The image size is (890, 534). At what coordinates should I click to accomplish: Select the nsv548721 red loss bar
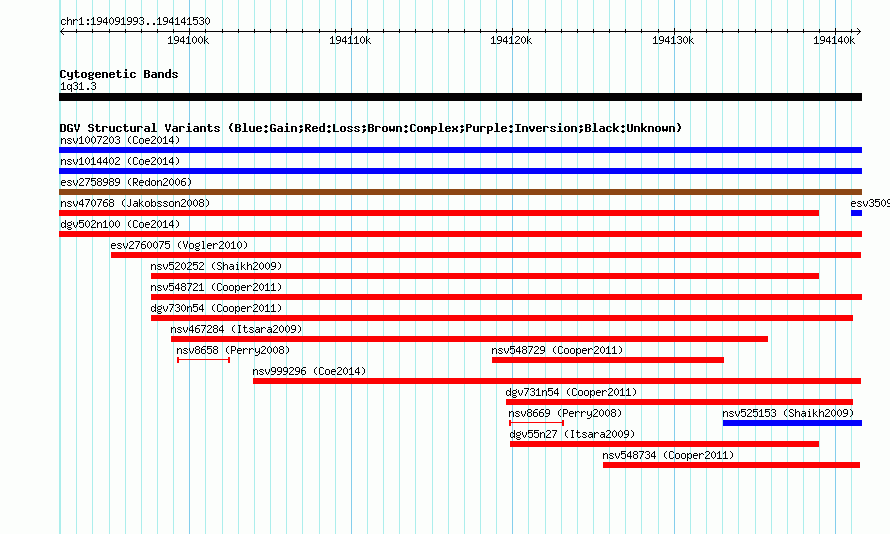506,297
